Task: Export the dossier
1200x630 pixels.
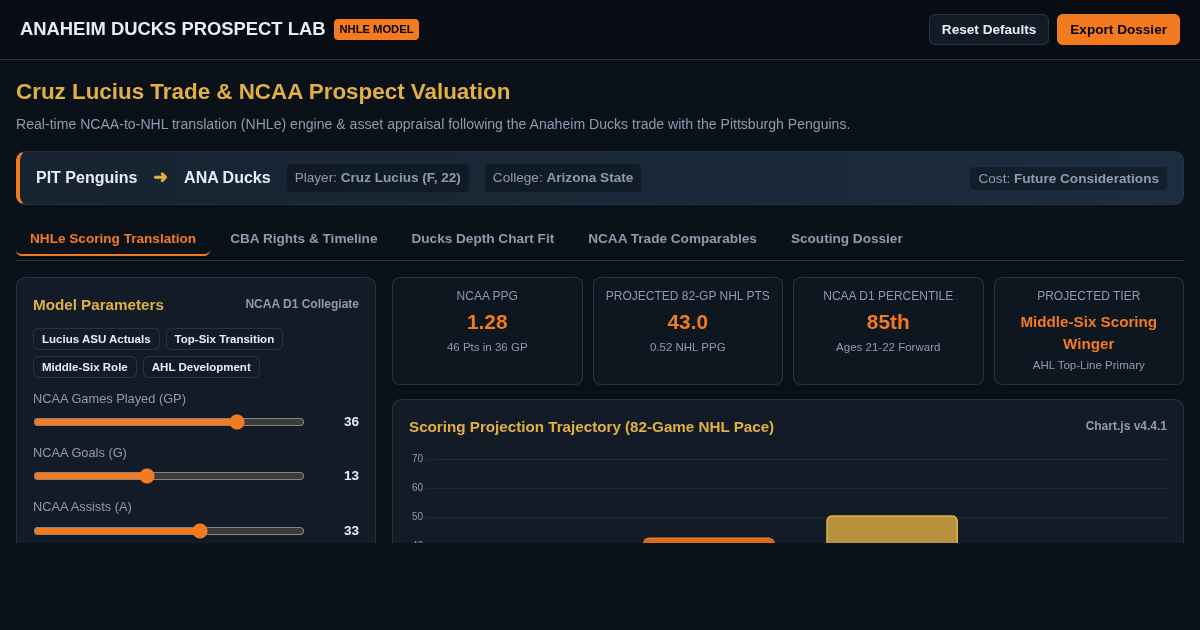Action: pos(1118,29)
